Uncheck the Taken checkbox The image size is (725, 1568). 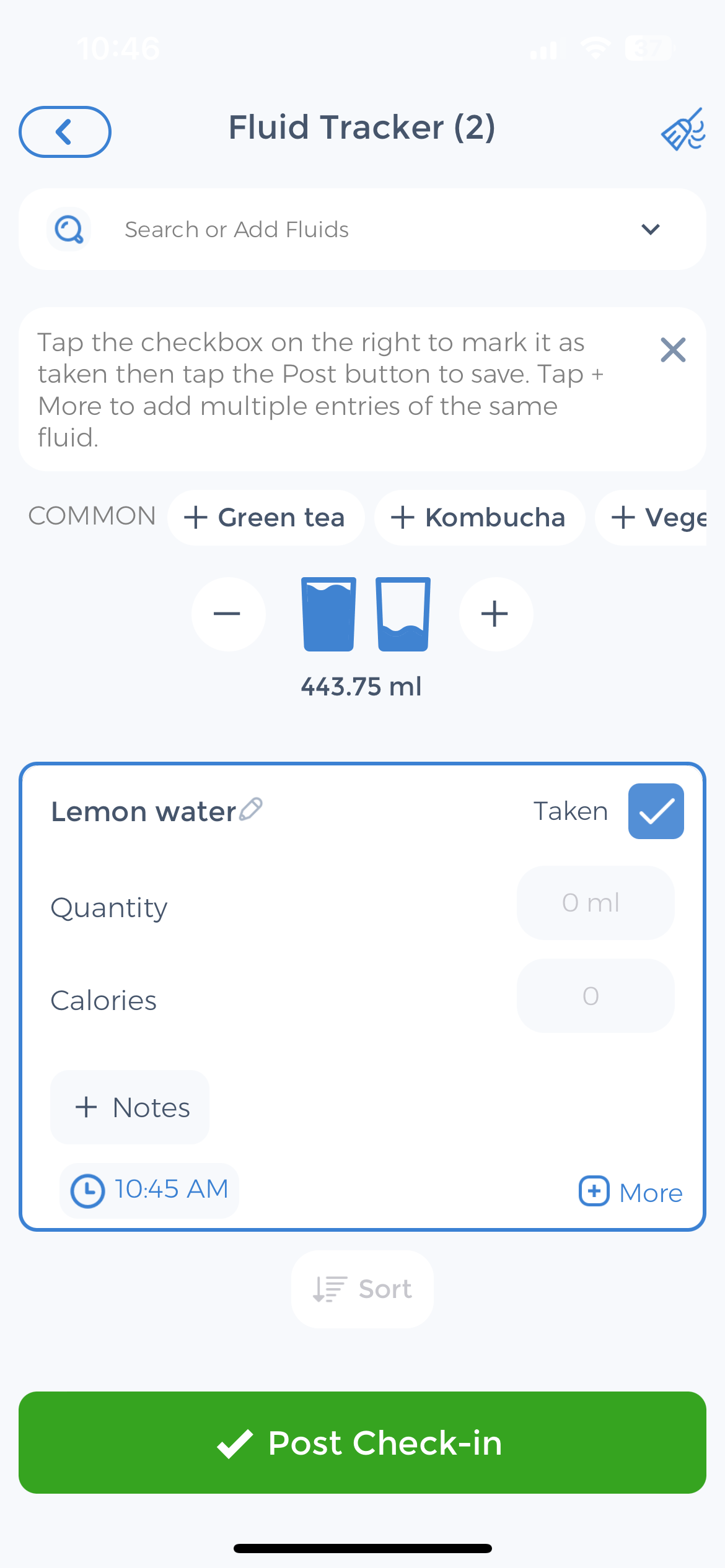click(656, 811)
